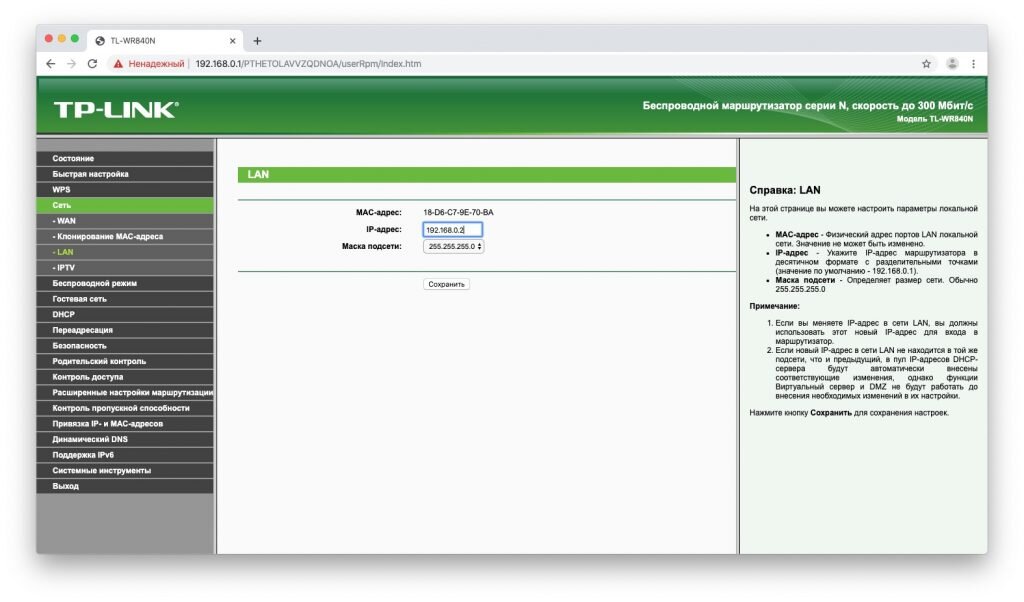This screenshot has width=1024, height=602.
Task: Click the Сохранить button
Action: (446, 284)
